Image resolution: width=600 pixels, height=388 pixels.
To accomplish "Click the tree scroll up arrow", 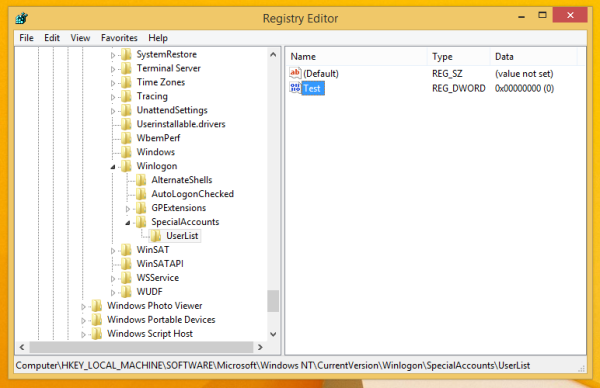I will pos(273,55).
